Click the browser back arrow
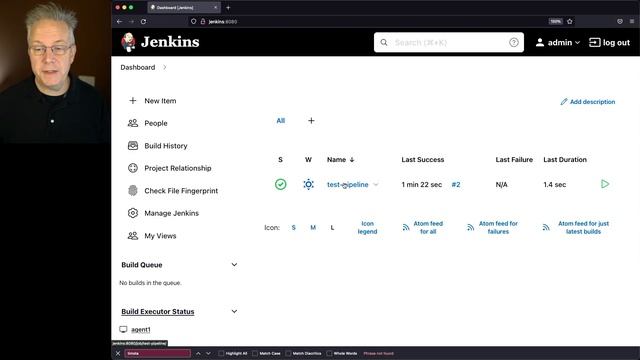Screen dimensions: 640x360 [119, 21]
